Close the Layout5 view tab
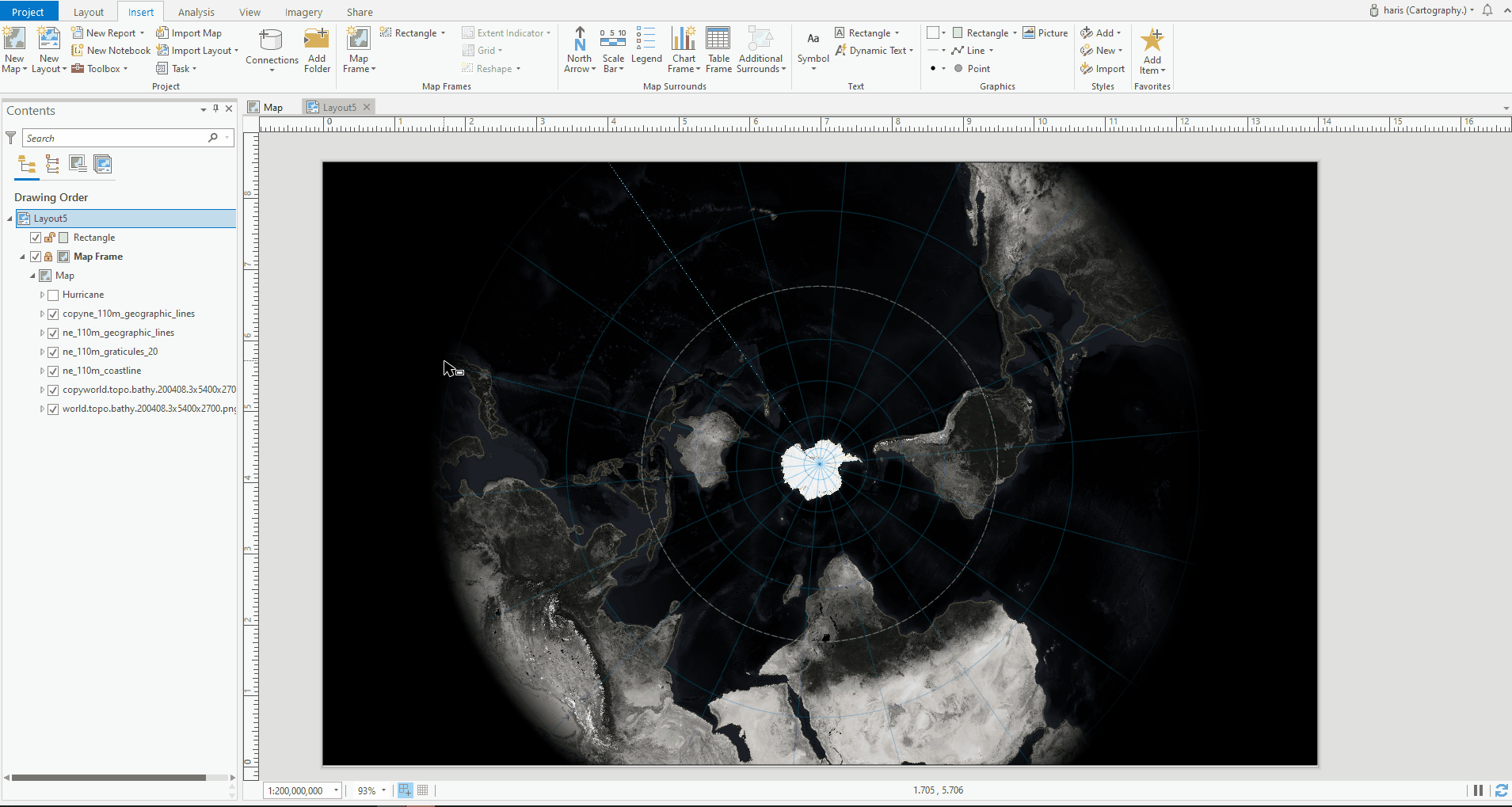 click(x=367, y=107)
